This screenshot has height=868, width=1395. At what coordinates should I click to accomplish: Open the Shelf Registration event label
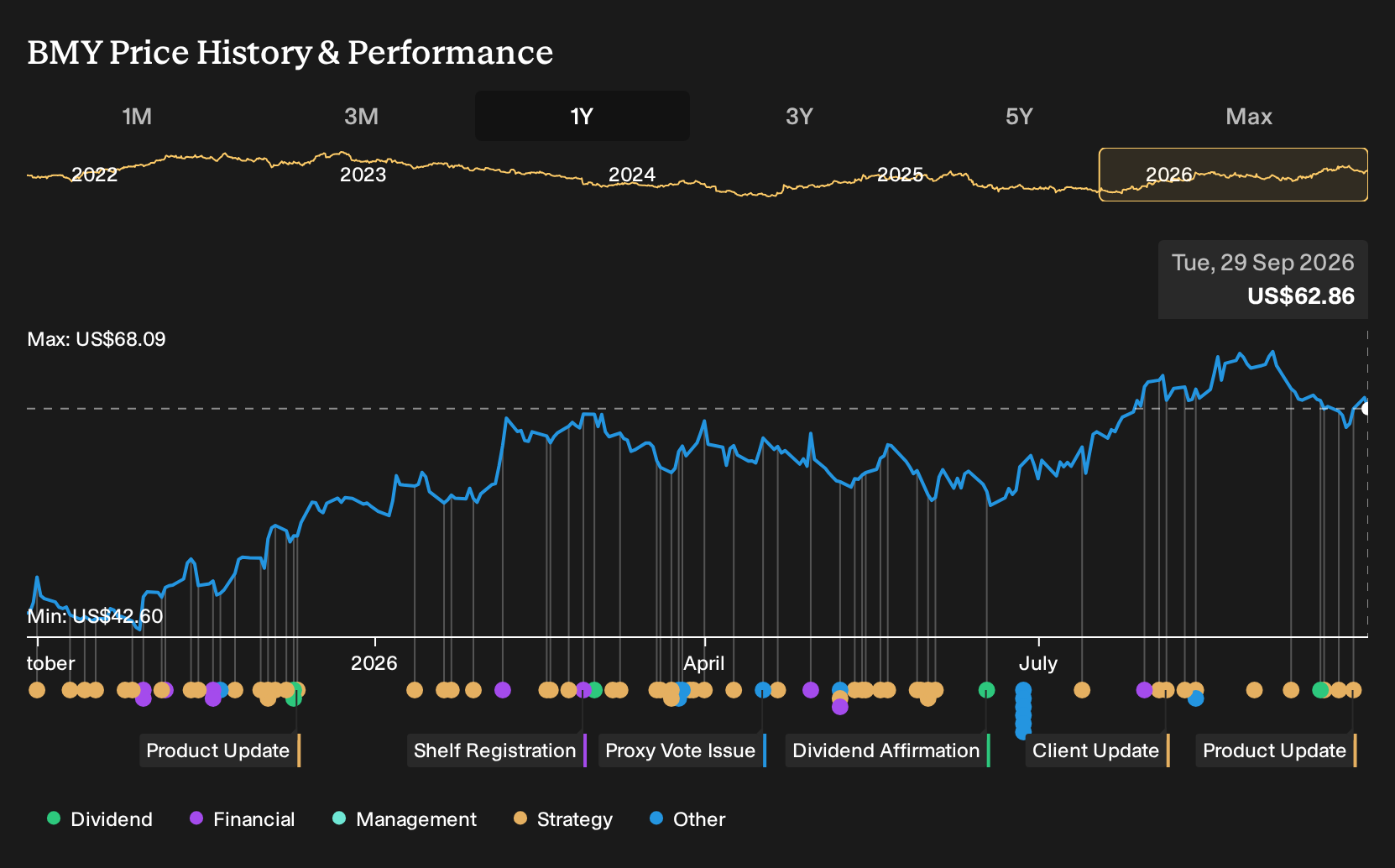coord(497,750)
